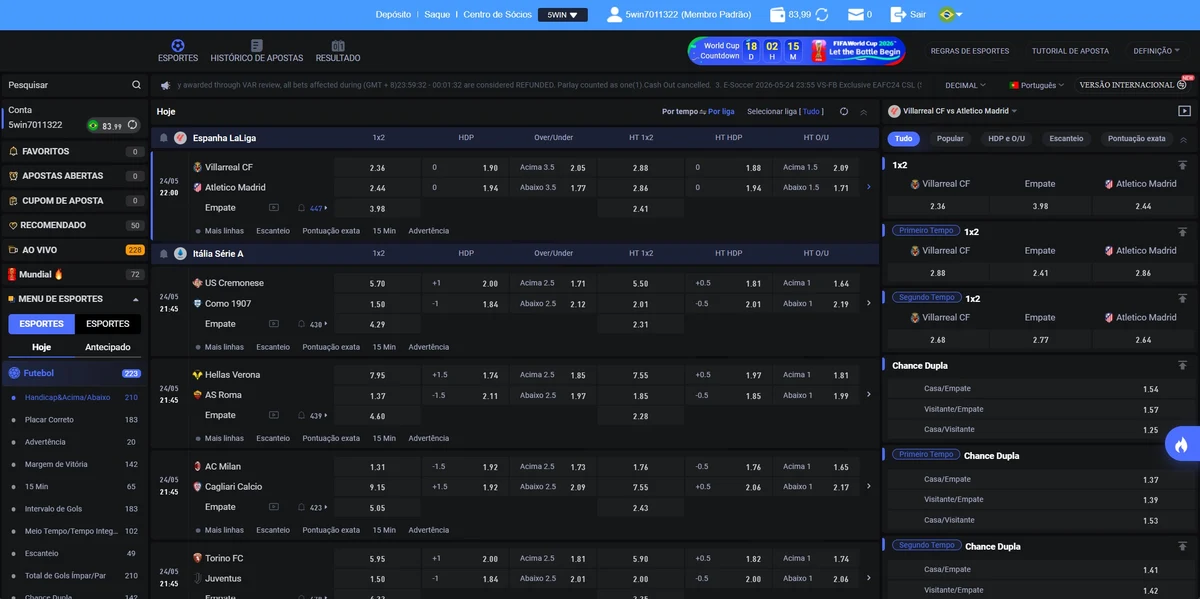Click the floating flame hot button
Image resolution: width=1200 pixels, height=599 pixels.
click(1182, 444)
